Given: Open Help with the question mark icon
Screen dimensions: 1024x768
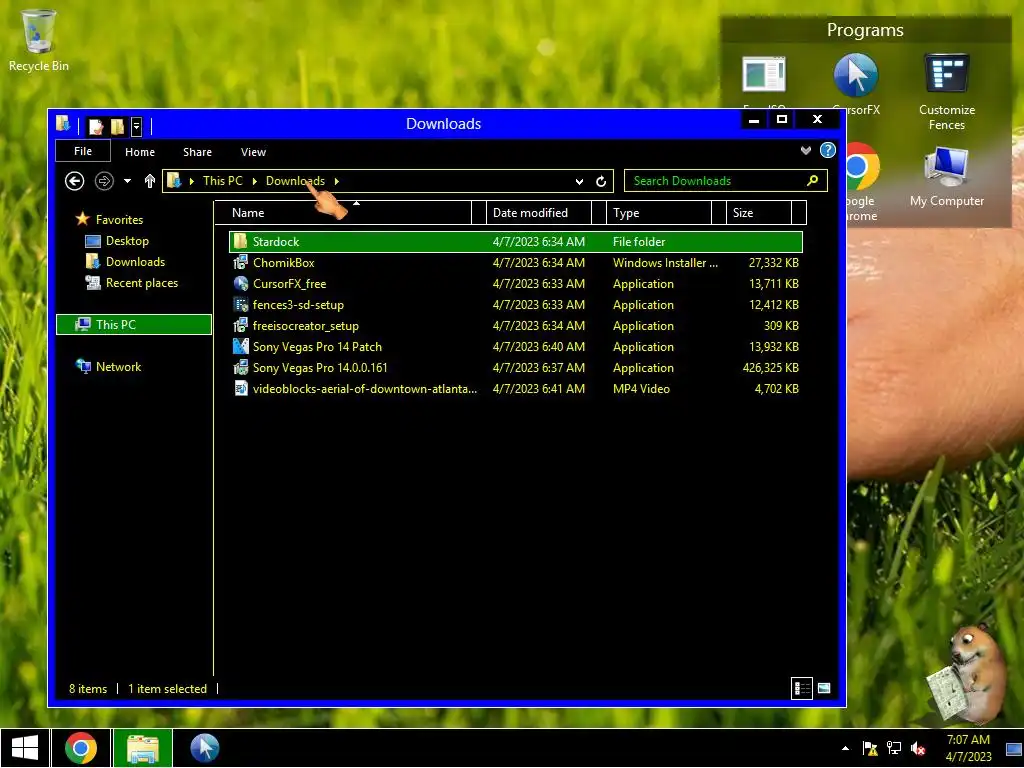Looking at the screenshot, I should click(827, 151).
